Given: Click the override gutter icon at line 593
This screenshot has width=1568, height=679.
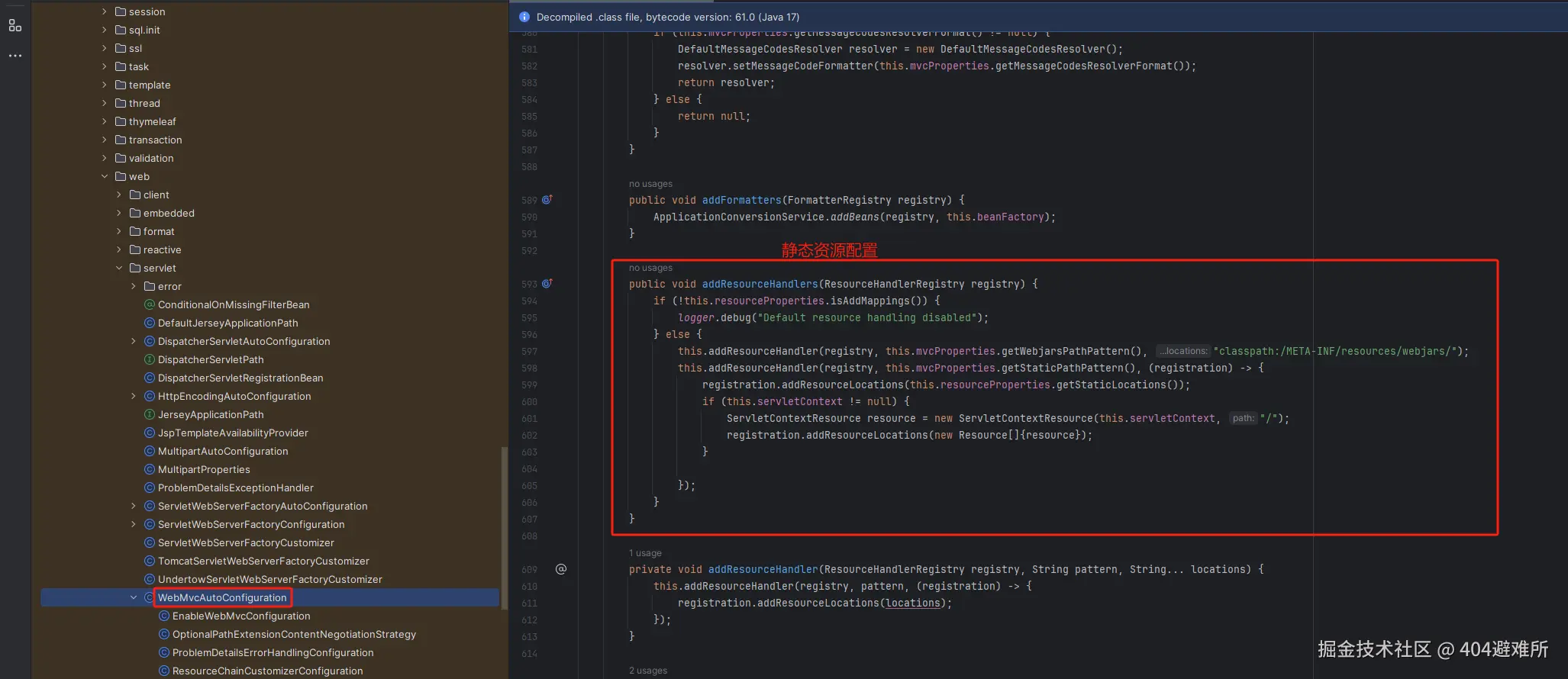Looking at the screenshot, I should pos(547,284).
